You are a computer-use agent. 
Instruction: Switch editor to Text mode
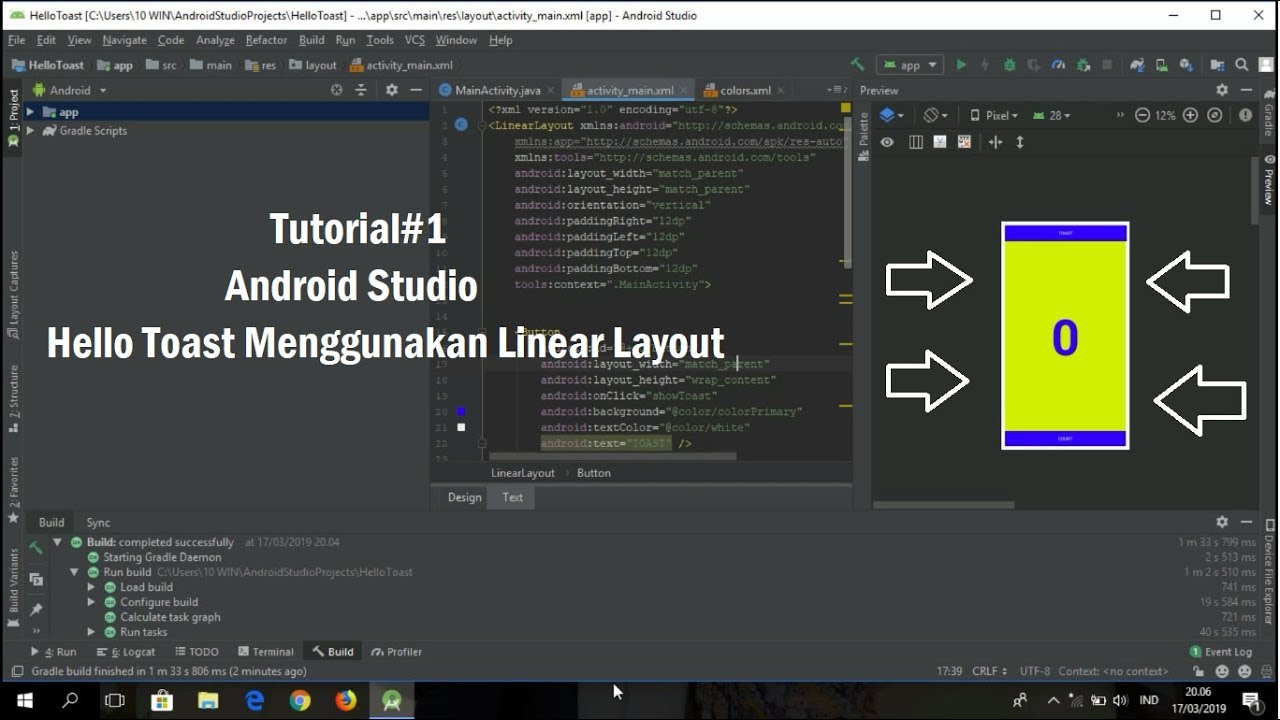(x=512, y=497)
